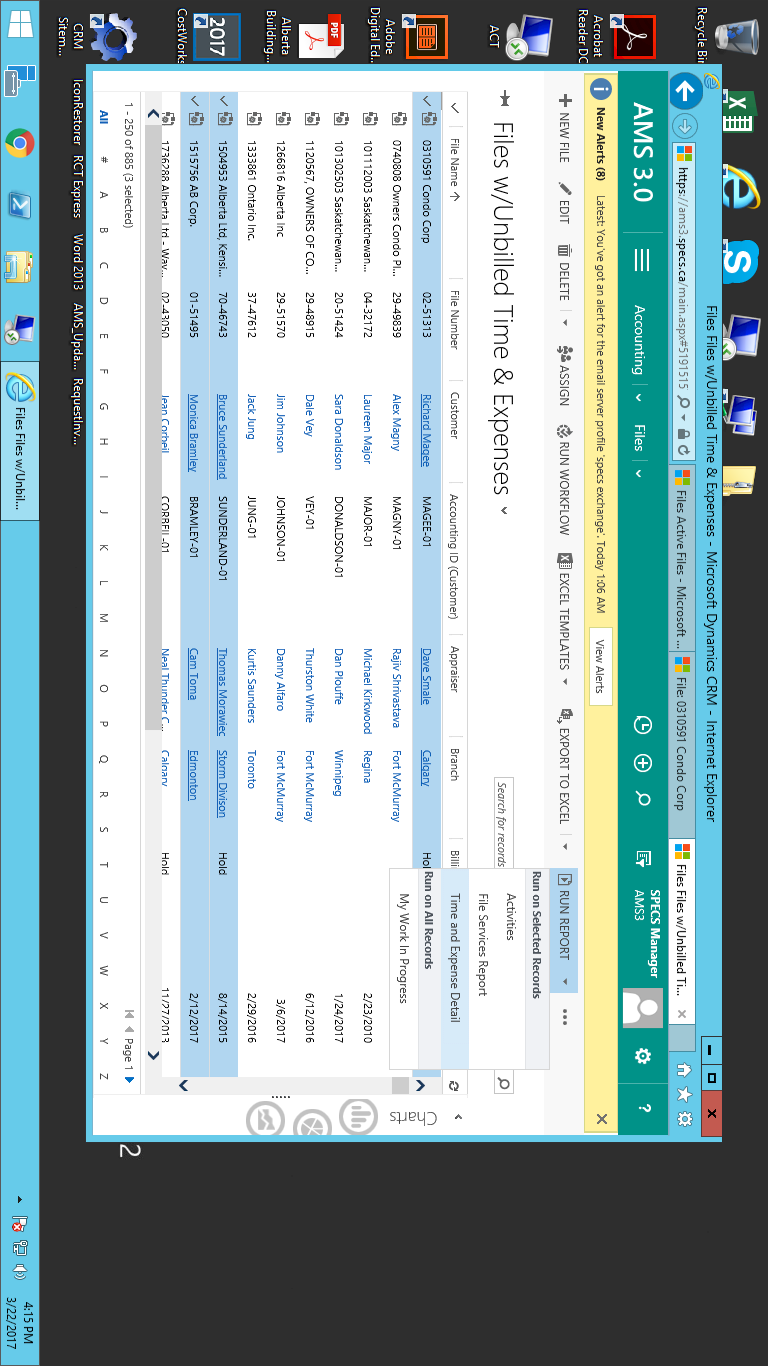Uncheck the 031091 Condo Corp row

click(x=427, y=102)
